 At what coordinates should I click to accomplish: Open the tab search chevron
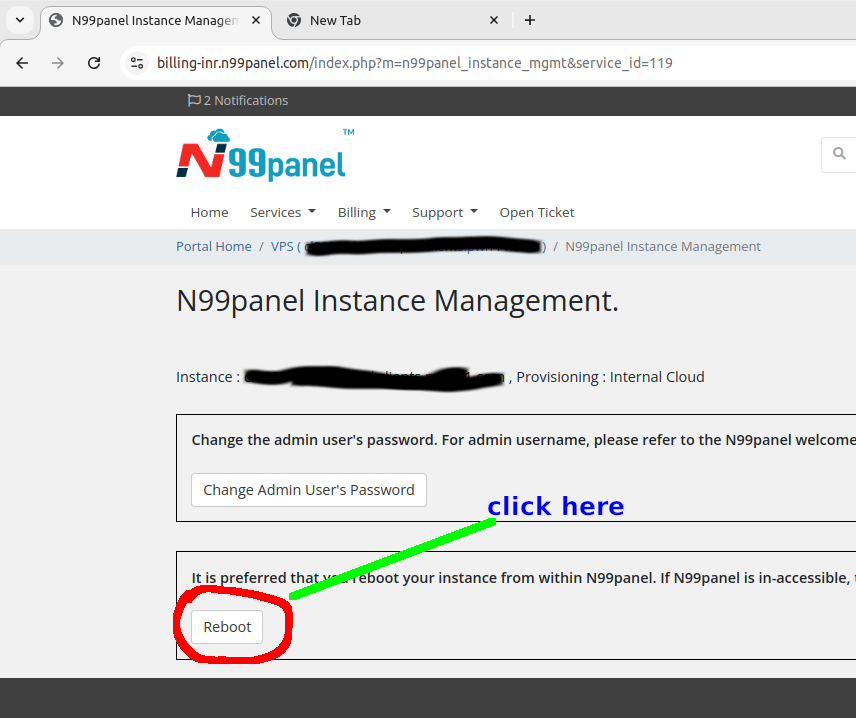[x=20, y=20]
